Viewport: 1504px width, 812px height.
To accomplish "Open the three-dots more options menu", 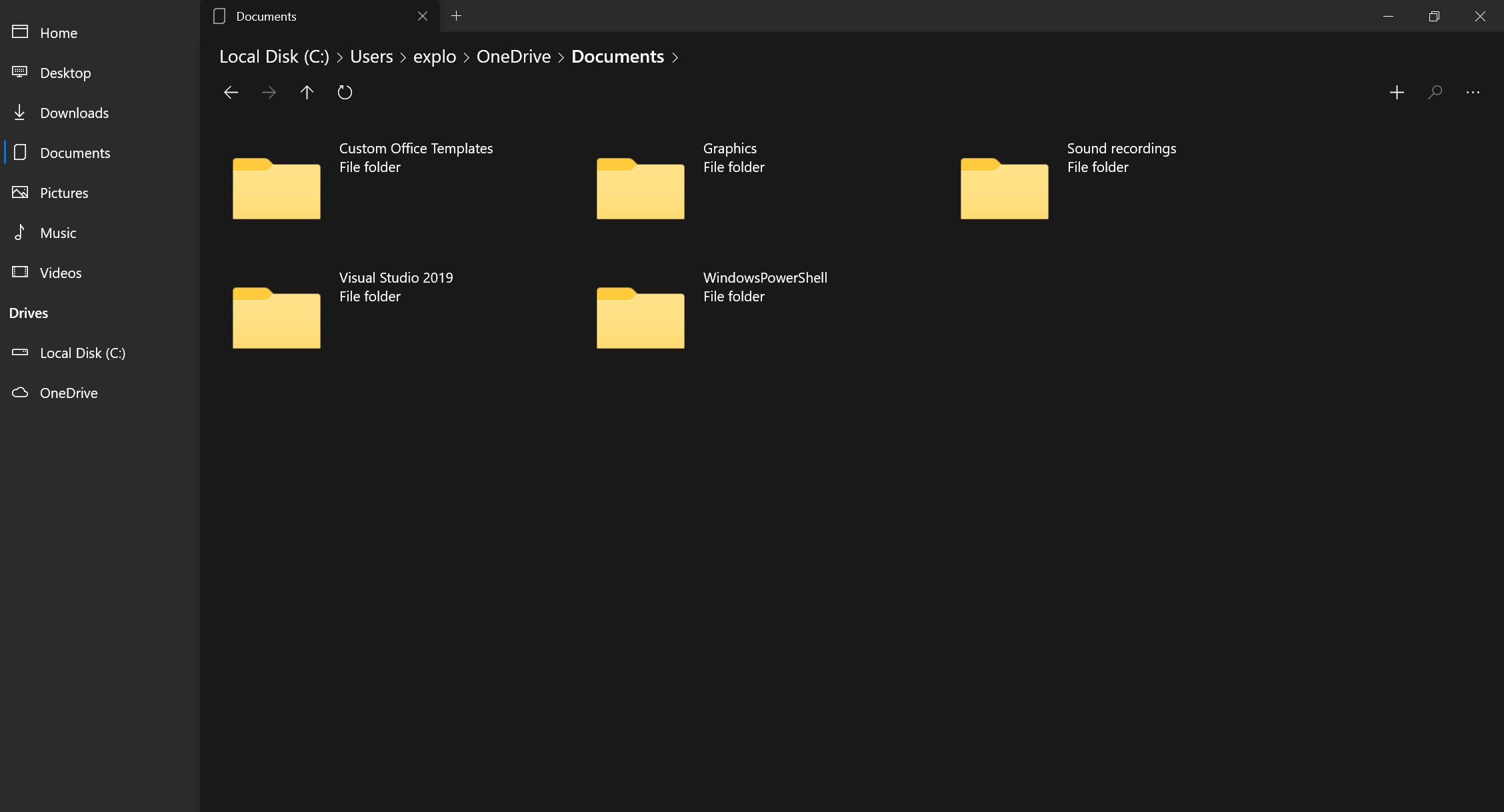I will [1473, 92].
